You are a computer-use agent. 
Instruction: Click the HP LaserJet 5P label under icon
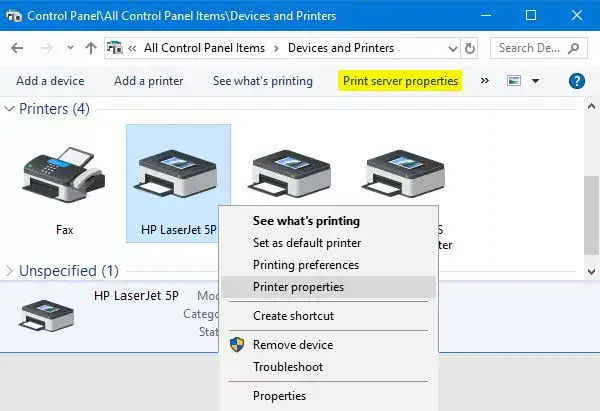pos(178,230)
